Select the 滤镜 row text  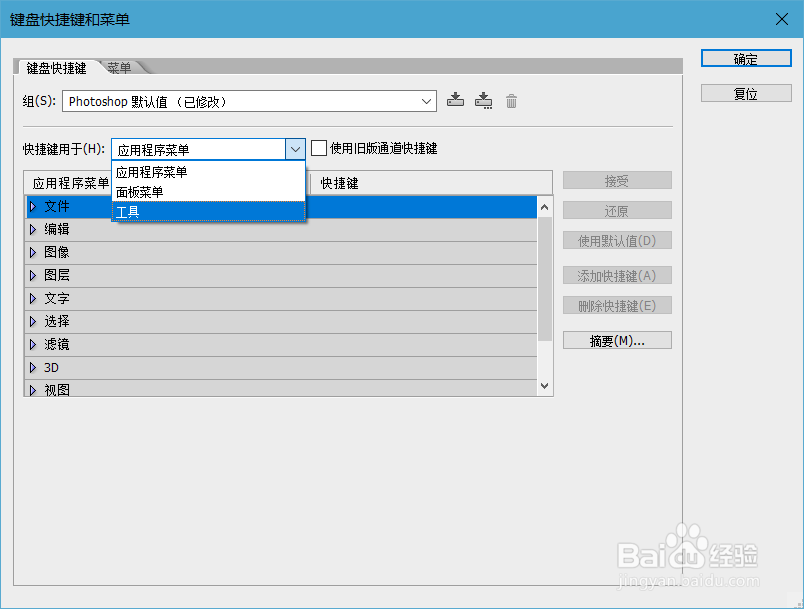coord(56,344)
